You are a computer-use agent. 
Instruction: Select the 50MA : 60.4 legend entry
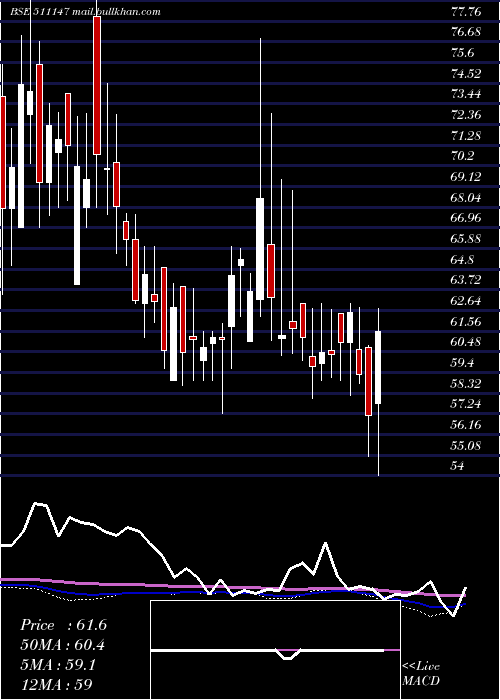coord(63,645)
